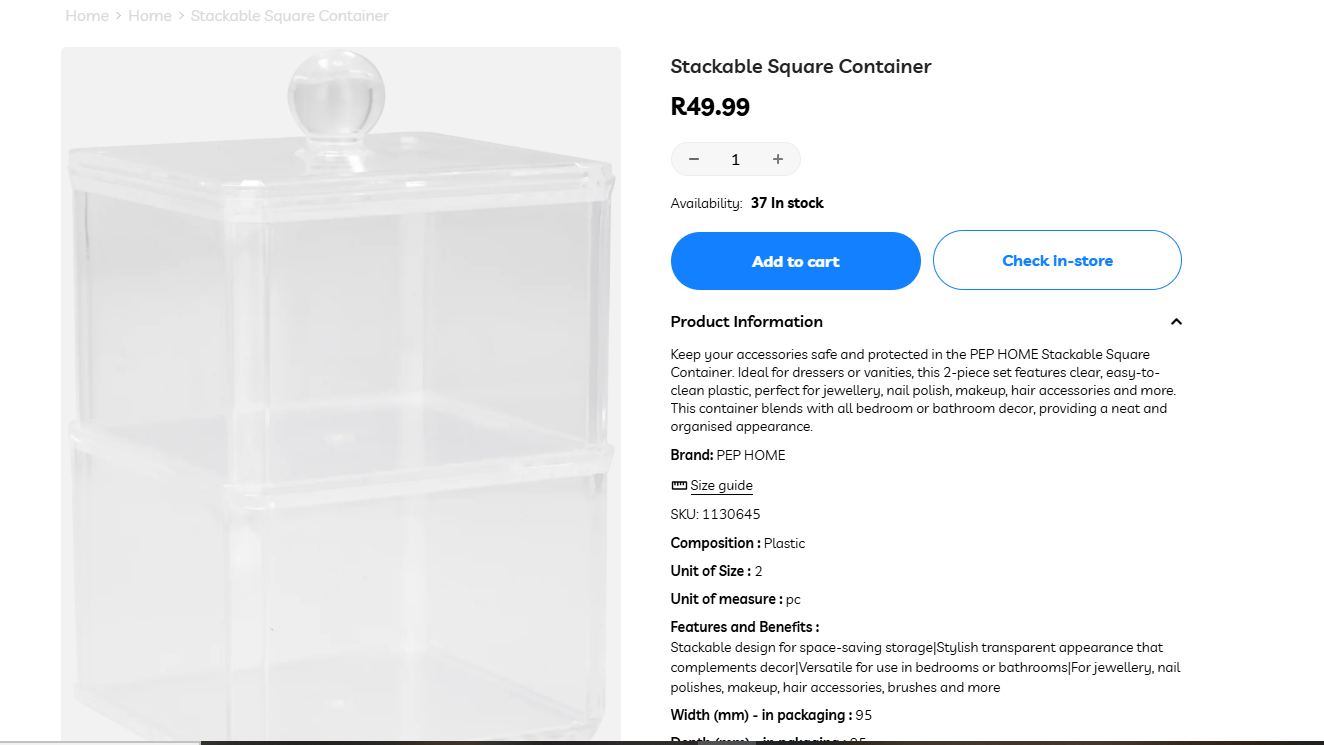Click the clear container product image
The image size is (1324, 745).
(340, 400)
